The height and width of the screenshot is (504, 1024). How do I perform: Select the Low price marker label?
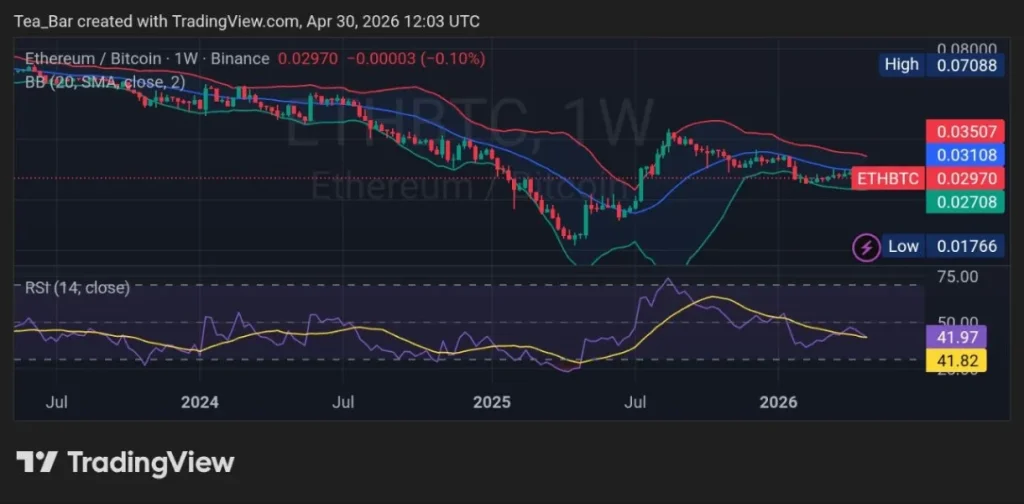(903, 246)
